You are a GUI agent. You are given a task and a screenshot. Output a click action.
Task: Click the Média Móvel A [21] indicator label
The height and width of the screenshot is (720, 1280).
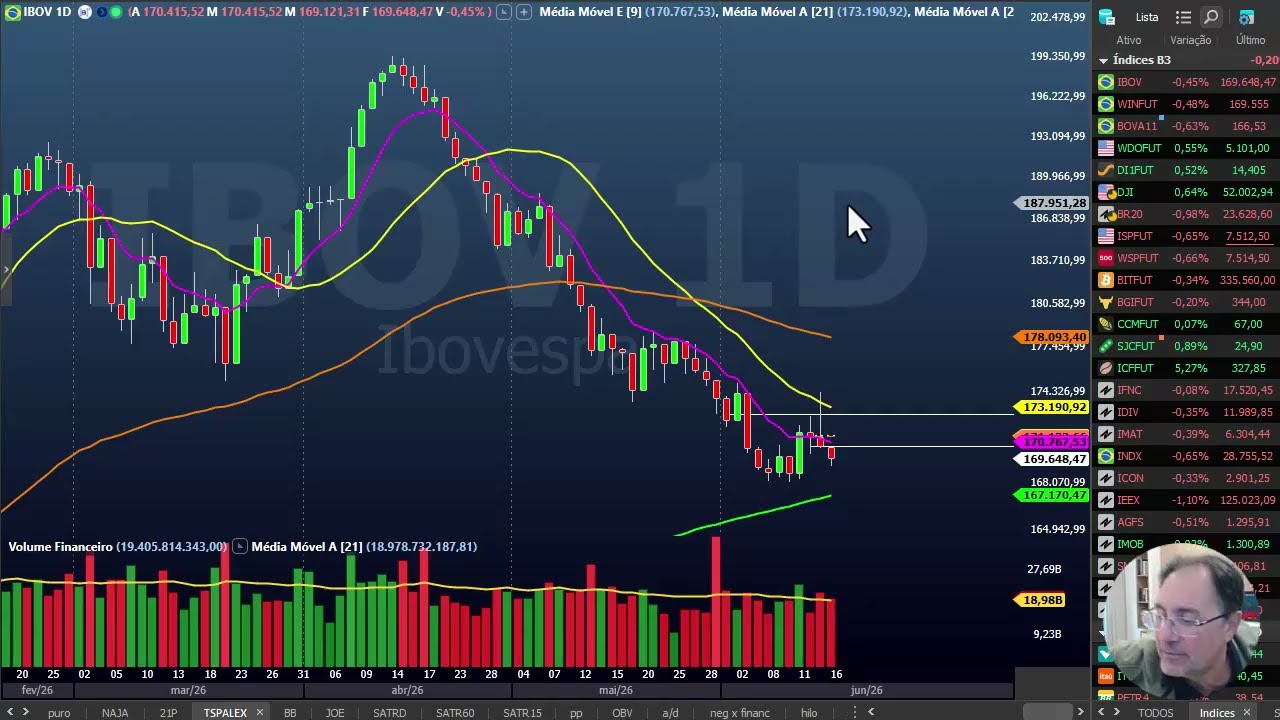coord(778,12)
